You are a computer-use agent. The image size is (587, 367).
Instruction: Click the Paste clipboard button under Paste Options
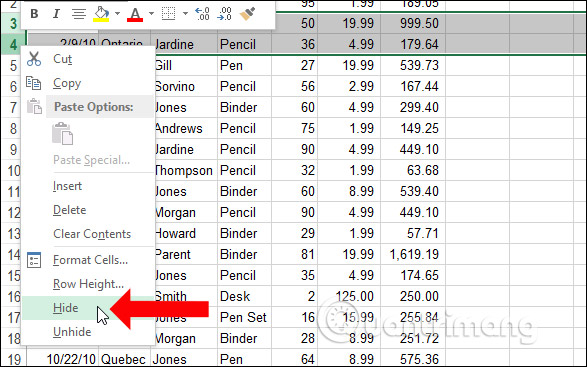63,133
